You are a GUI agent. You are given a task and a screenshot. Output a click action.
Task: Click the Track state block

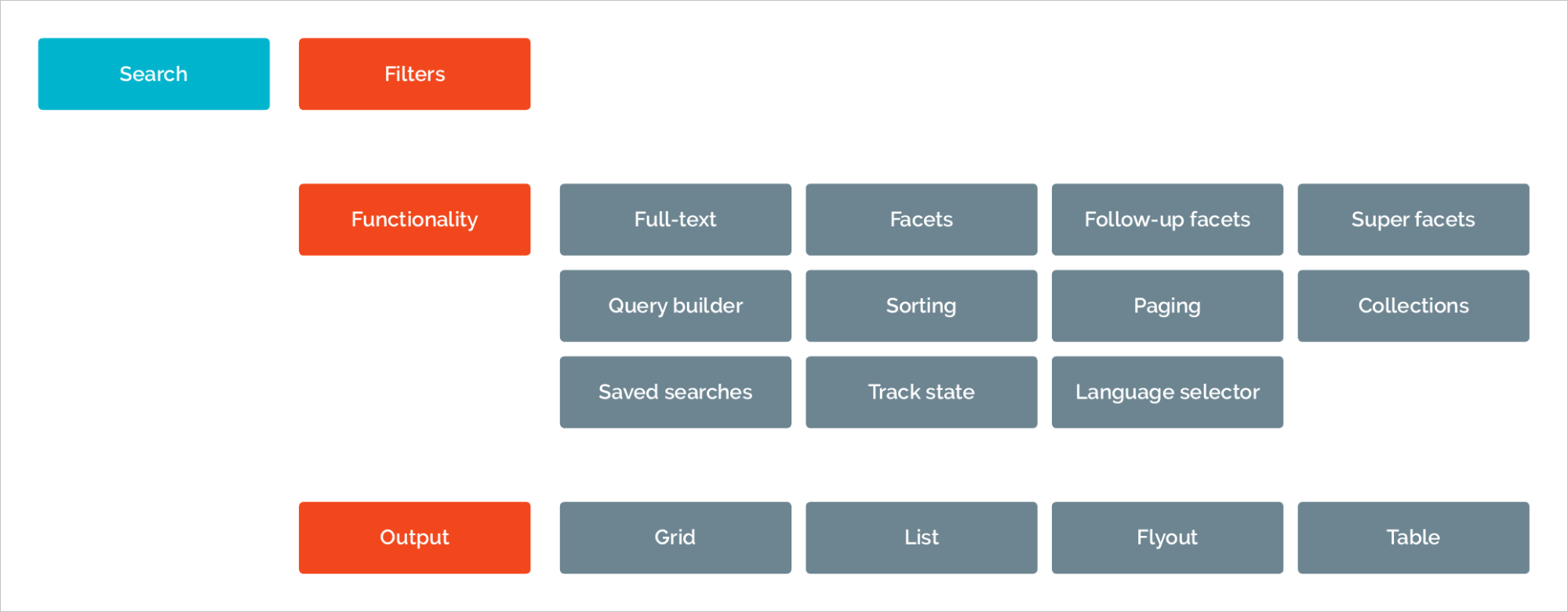click(921, 392)
